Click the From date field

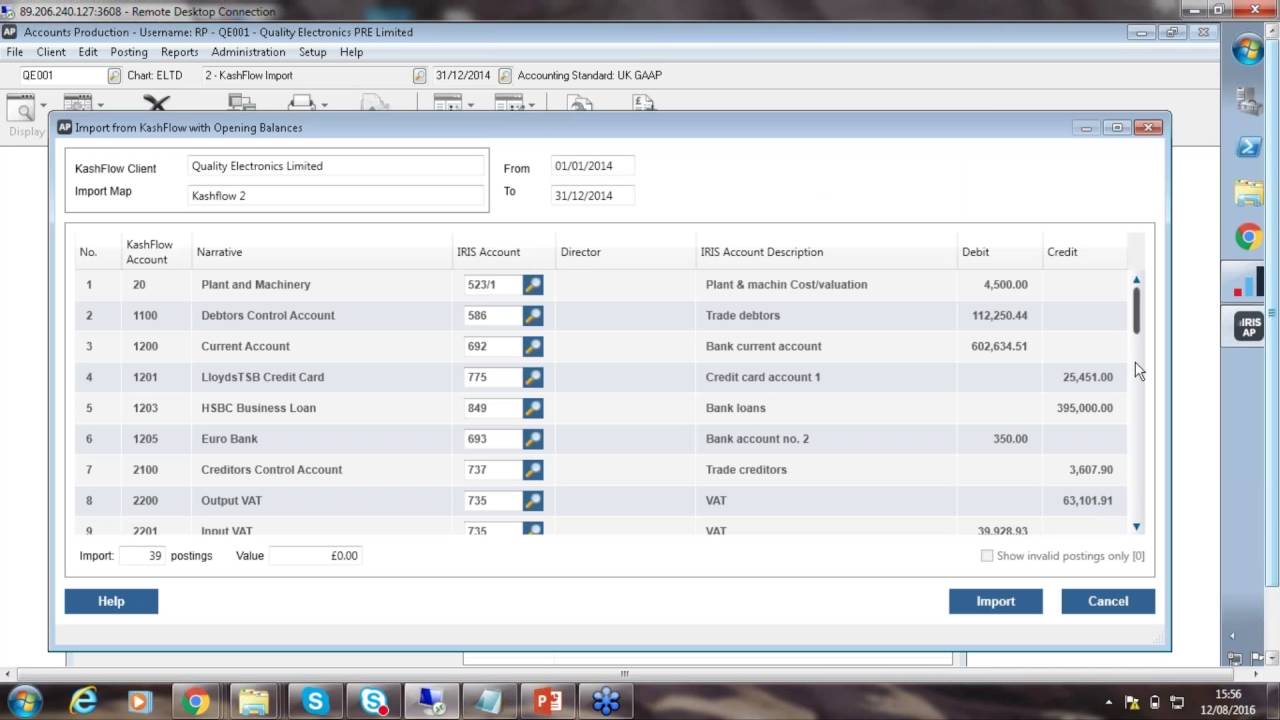click(x=592, y=166)
